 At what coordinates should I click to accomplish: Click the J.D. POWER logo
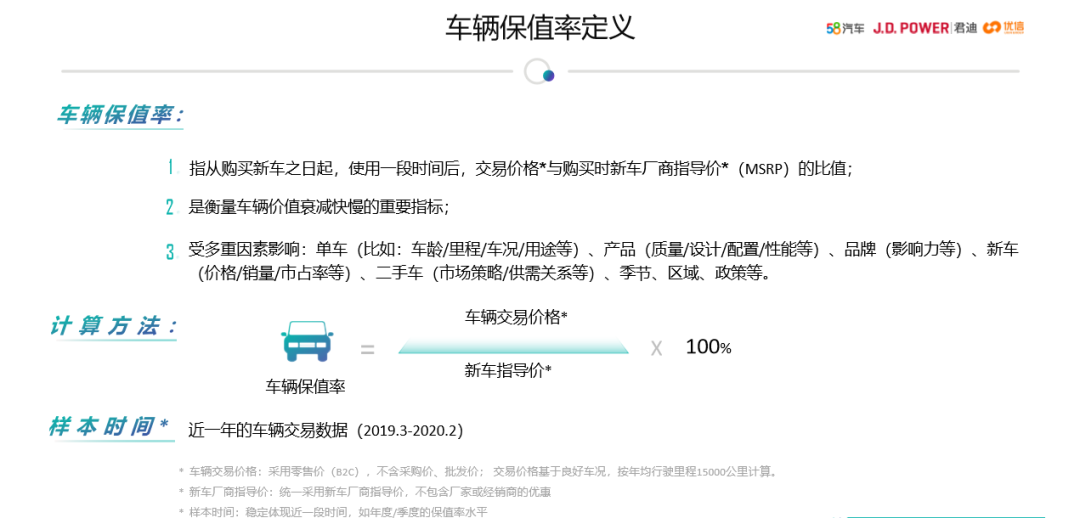910,27
